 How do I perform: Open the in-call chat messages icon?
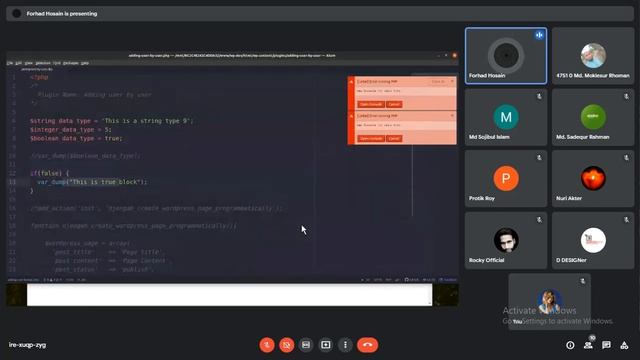[606, 345]
